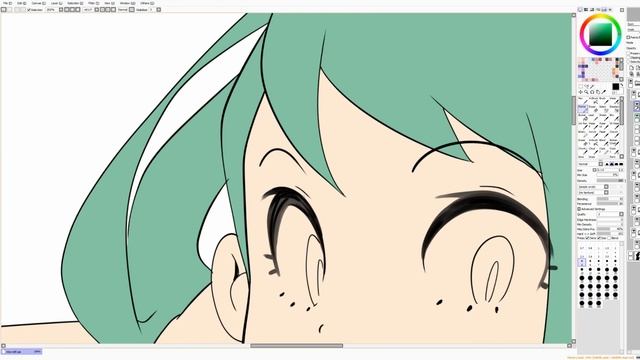Viewport: 640px width, 360px height.
Task: Select the Move tool
Action: pos(580,92)
